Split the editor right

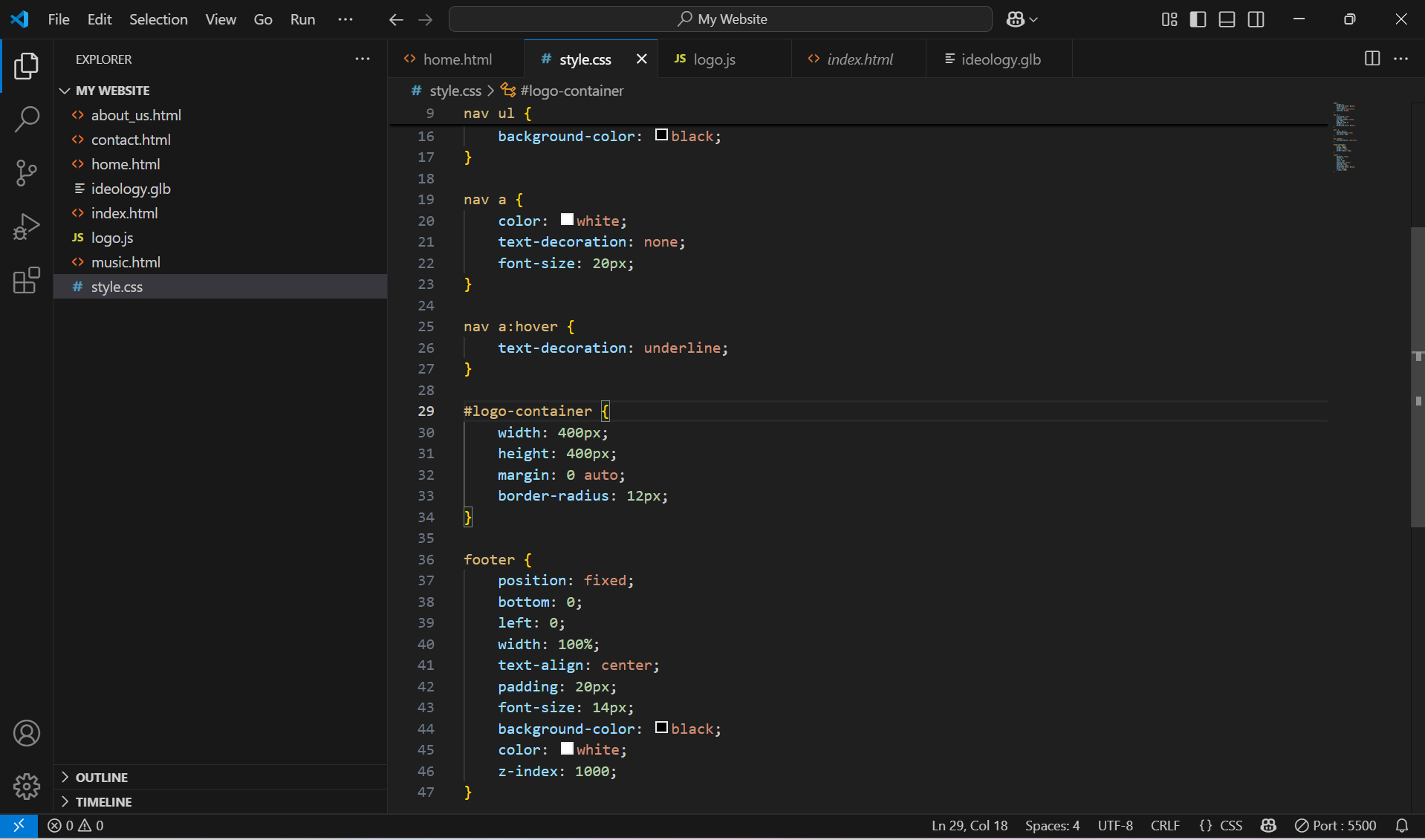point(1372,58)
